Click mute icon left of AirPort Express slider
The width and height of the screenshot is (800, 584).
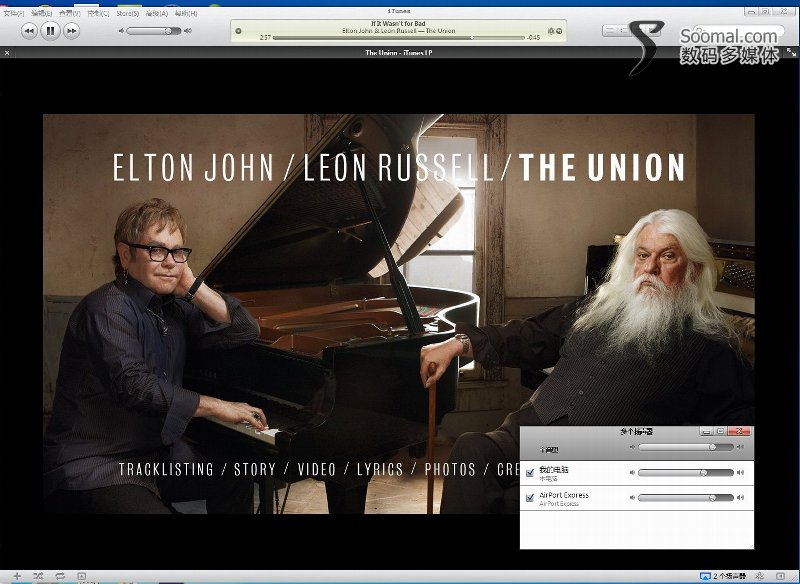633,497
